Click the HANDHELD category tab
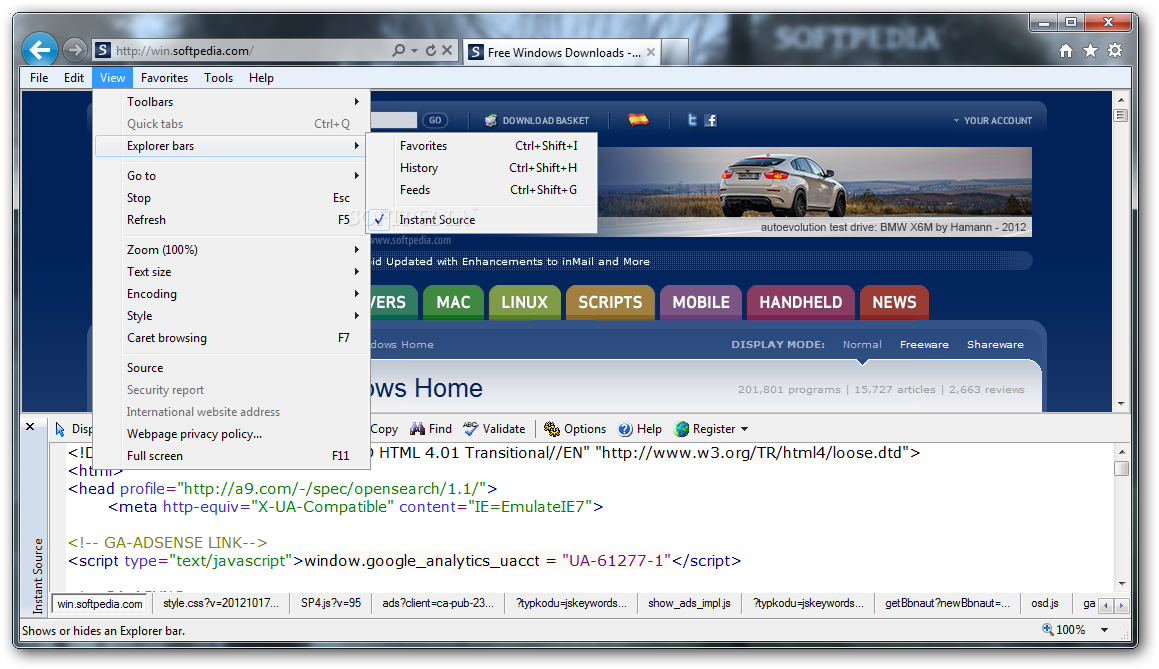The image size is (1159, 669). click(x=801, y=302)
